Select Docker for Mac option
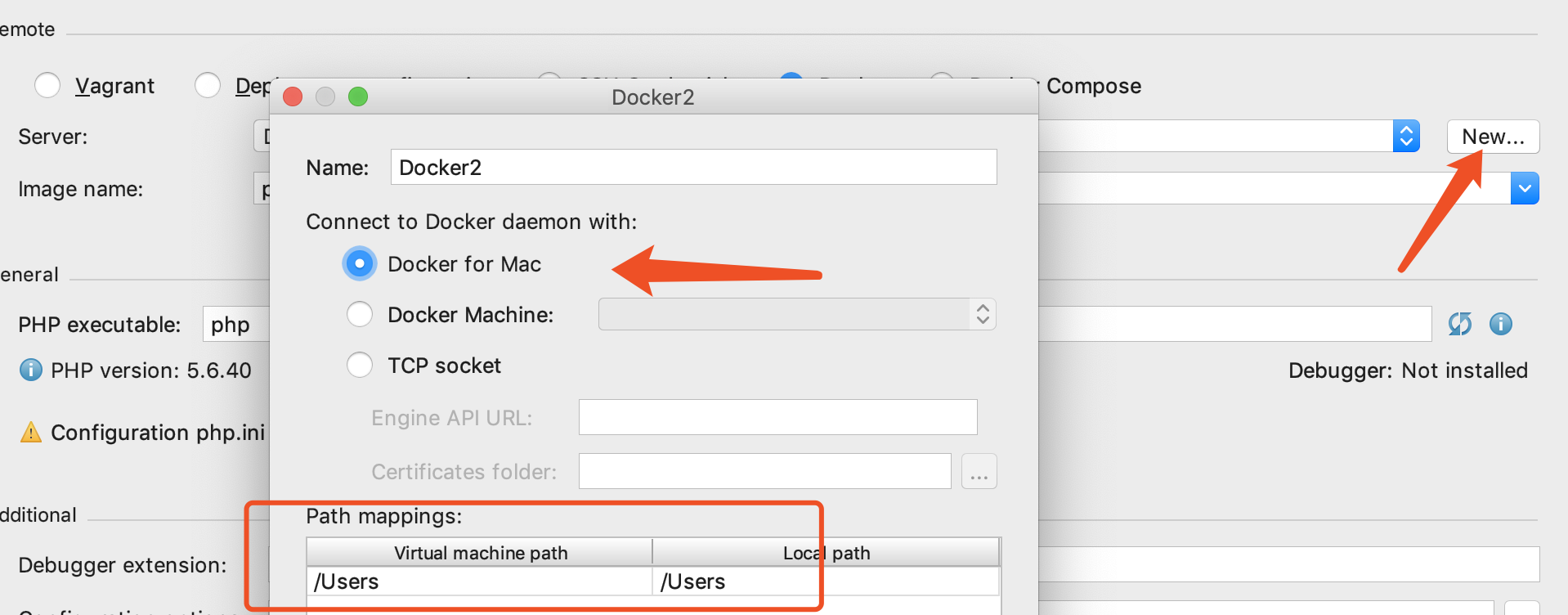 click(x=360, y=263)
